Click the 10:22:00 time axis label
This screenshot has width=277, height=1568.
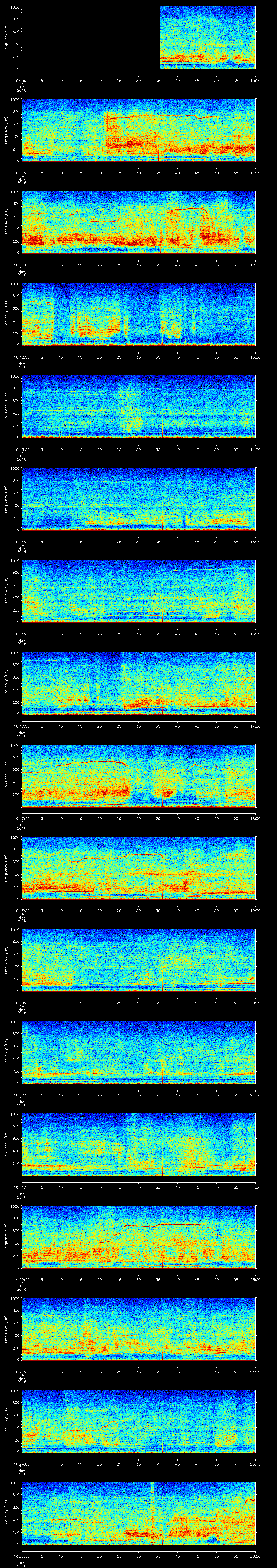click(21, 1279)
